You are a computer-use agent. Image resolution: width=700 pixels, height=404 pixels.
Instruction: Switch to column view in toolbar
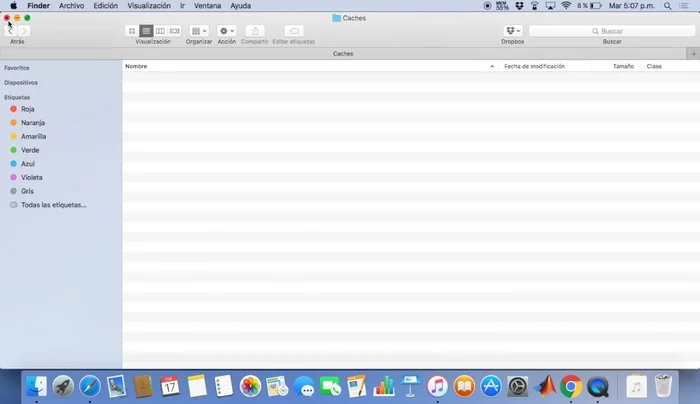(x=160, y=31)
